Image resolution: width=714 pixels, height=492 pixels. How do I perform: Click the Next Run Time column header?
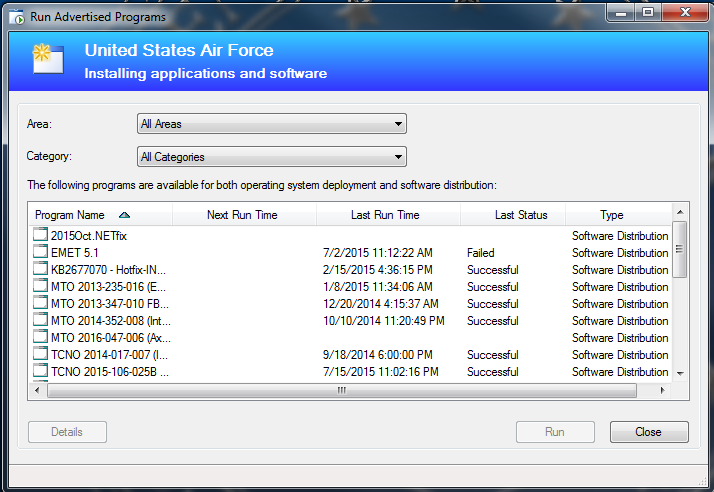(x=243, y=215)
